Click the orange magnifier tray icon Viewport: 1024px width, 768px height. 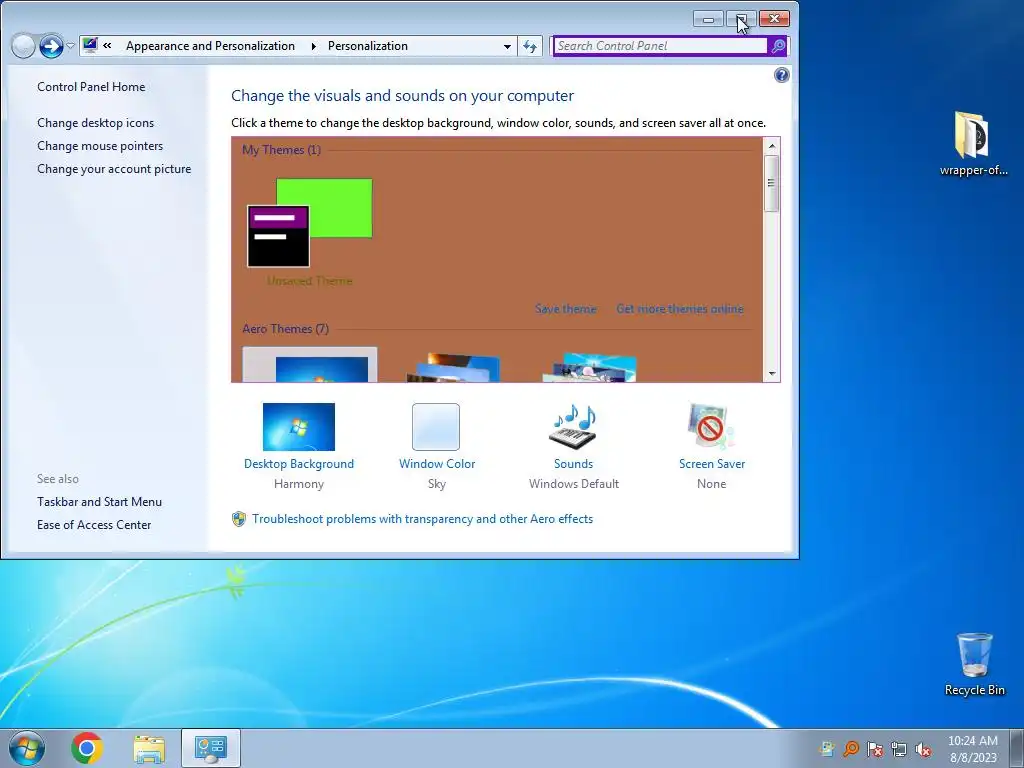(851, 749)
